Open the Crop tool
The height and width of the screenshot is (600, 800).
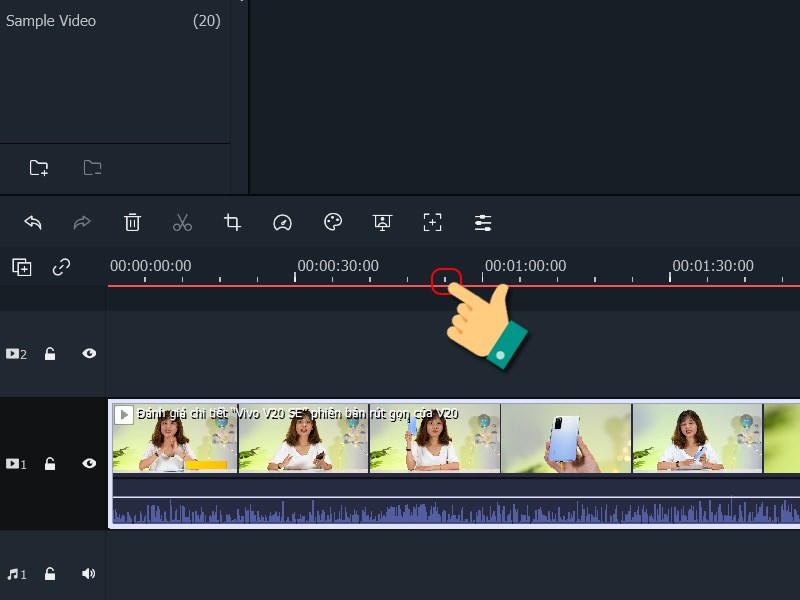232,222
